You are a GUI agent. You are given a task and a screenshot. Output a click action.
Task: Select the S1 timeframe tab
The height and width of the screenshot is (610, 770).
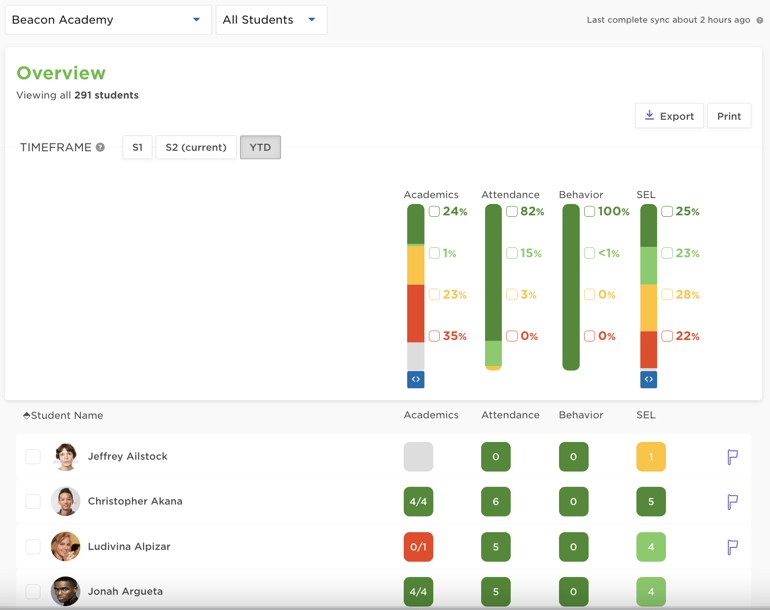point(137,147)
